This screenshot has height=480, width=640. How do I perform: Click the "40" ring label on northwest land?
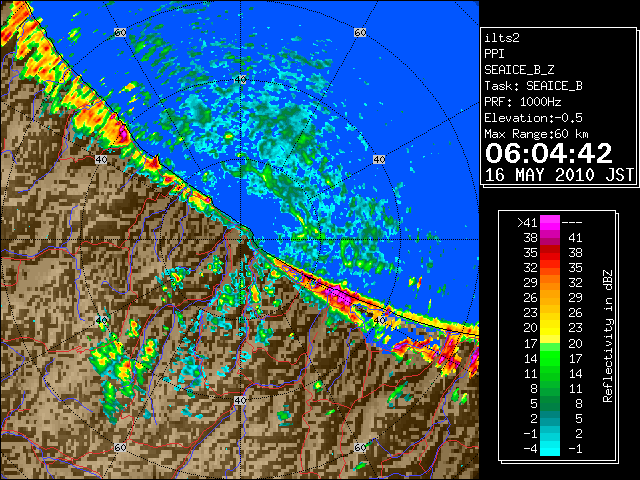pos(101,160)
